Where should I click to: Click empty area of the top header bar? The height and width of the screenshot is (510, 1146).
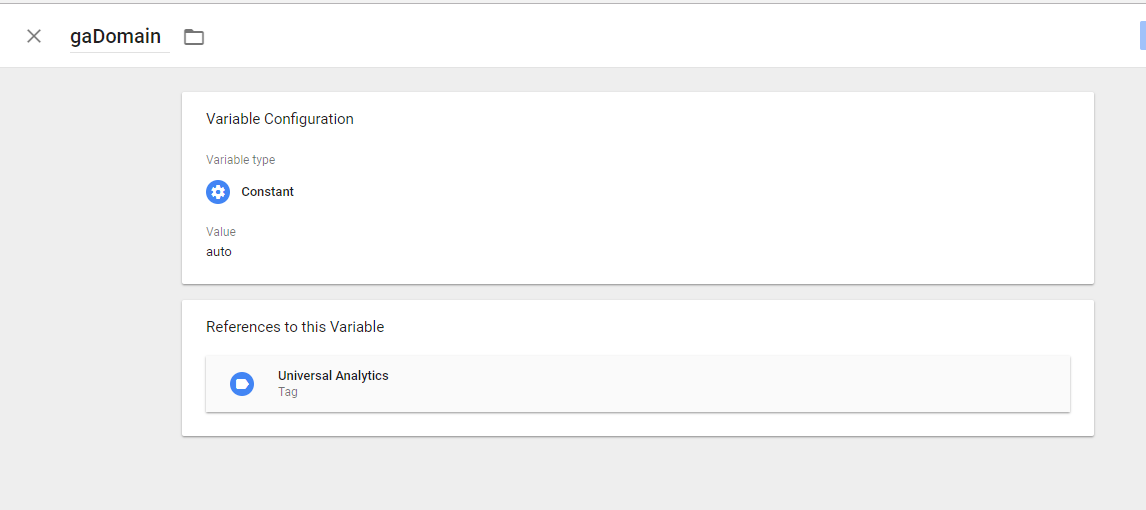click(658, 36)
